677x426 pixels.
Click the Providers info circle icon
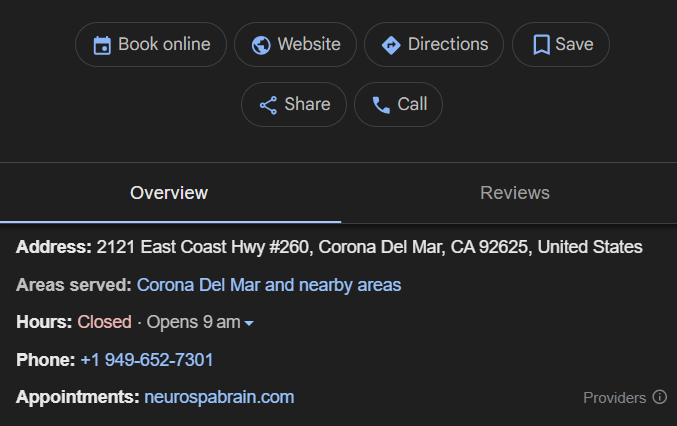coord(659,397)
